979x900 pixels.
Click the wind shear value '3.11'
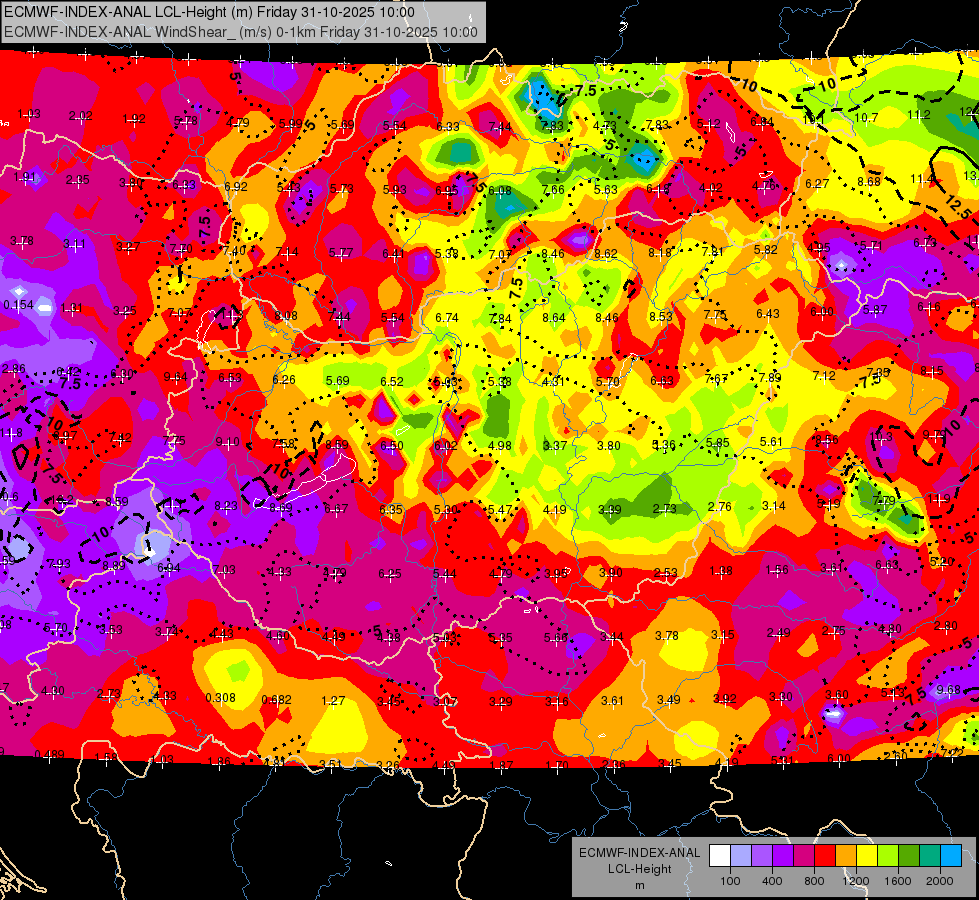coord(74,244)
